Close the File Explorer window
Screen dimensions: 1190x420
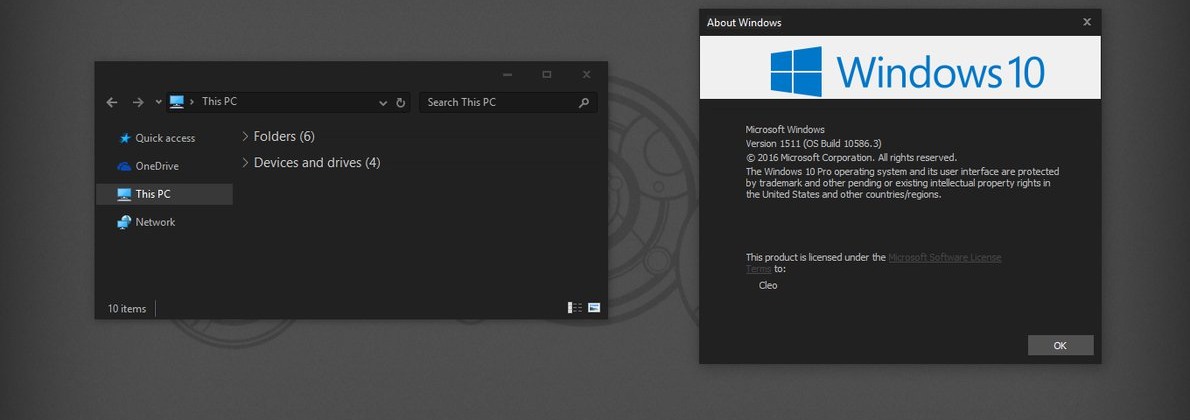click(x=587, y=74)
